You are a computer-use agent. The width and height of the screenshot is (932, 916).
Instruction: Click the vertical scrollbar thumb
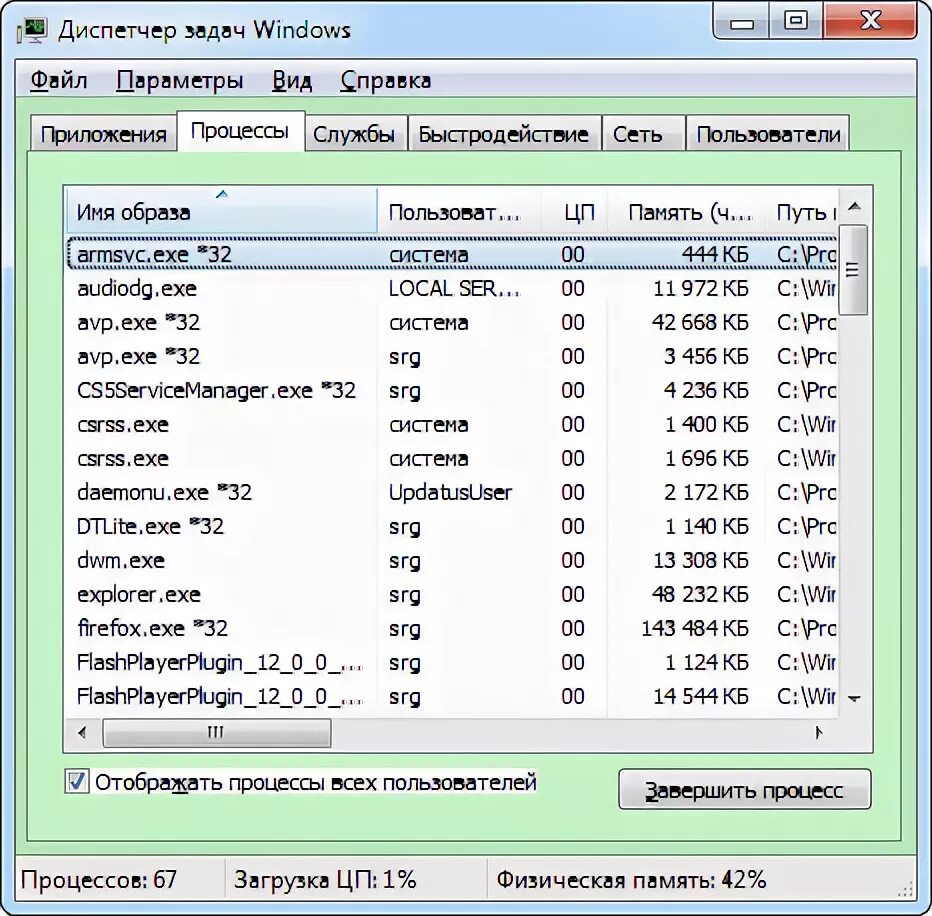point(853,270)
